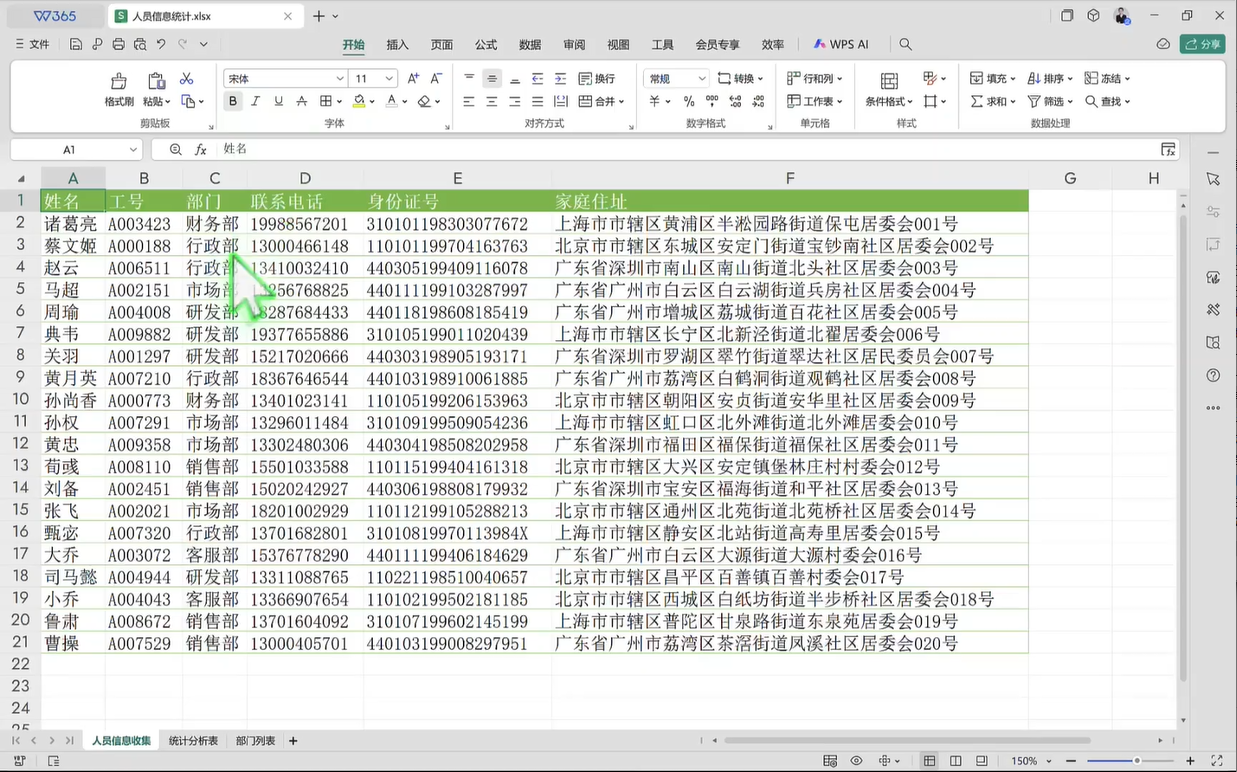Click the Cut scissors icon
This screenshot has height=772, width=1237.
(186, 79)
